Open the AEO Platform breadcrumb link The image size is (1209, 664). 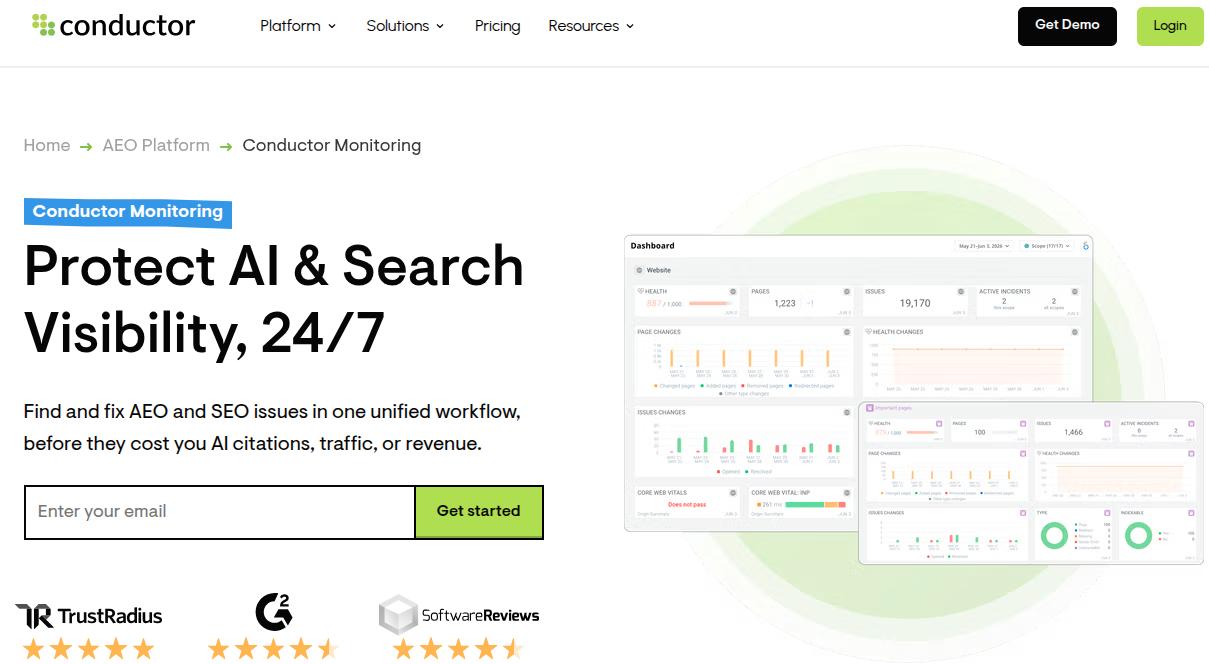point(156,145)
